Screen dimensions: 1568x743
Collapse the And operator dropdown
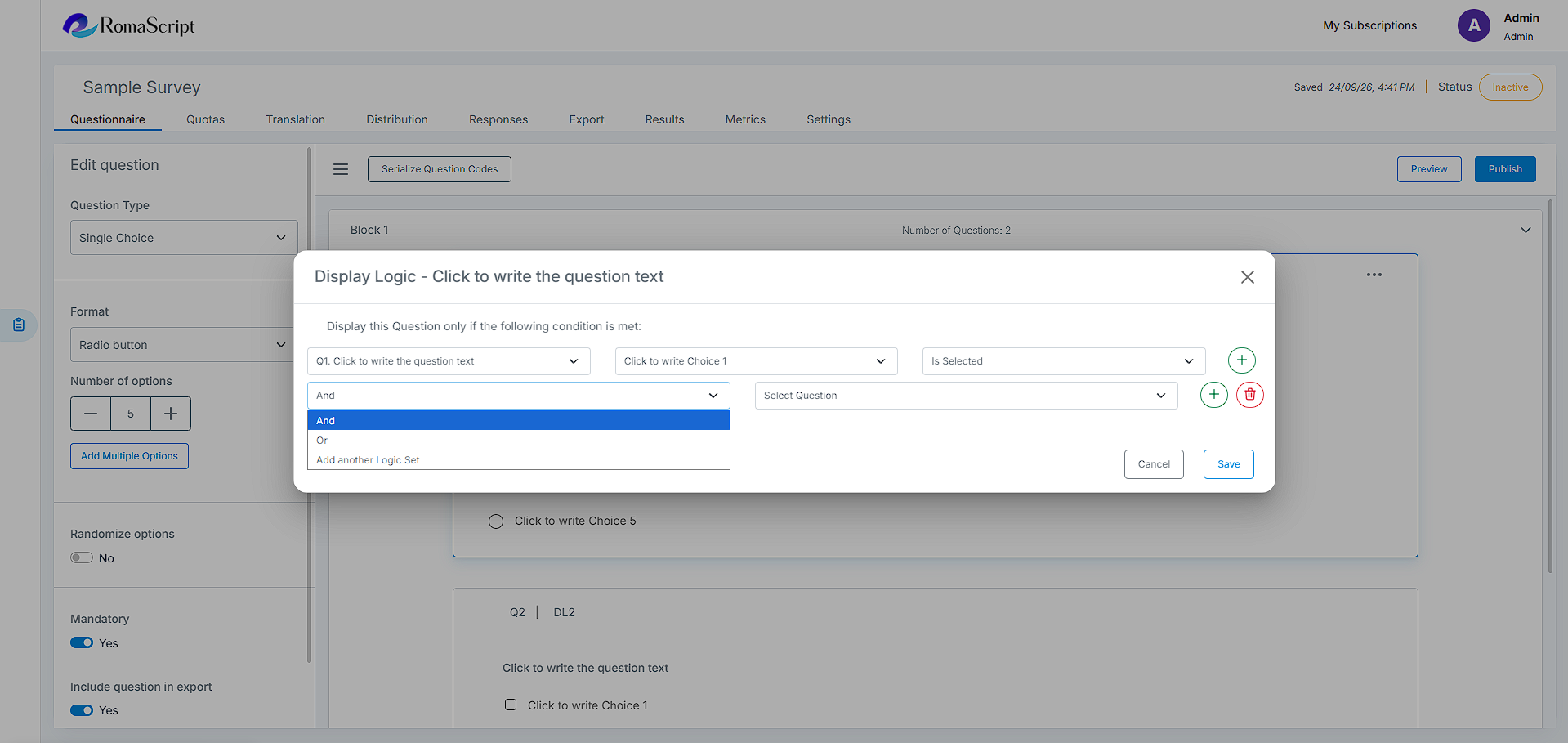pos(518,396)
